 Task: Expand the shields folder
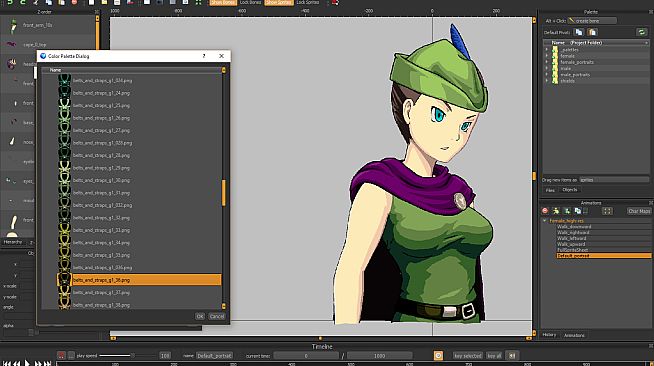click(547, 81)
